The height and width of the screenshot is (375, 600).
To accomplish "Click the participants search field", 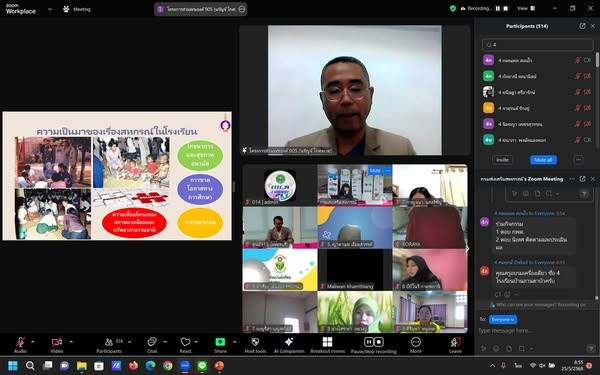I will (x=538, y=45).
